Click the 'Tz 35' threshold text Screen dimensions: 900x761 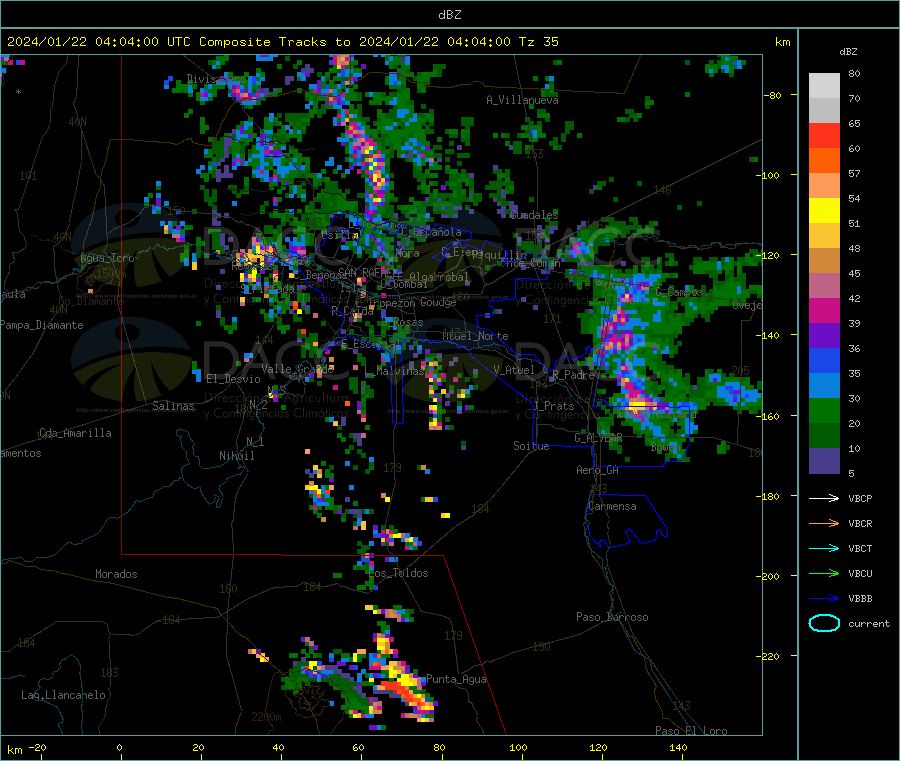click(538, 42)
